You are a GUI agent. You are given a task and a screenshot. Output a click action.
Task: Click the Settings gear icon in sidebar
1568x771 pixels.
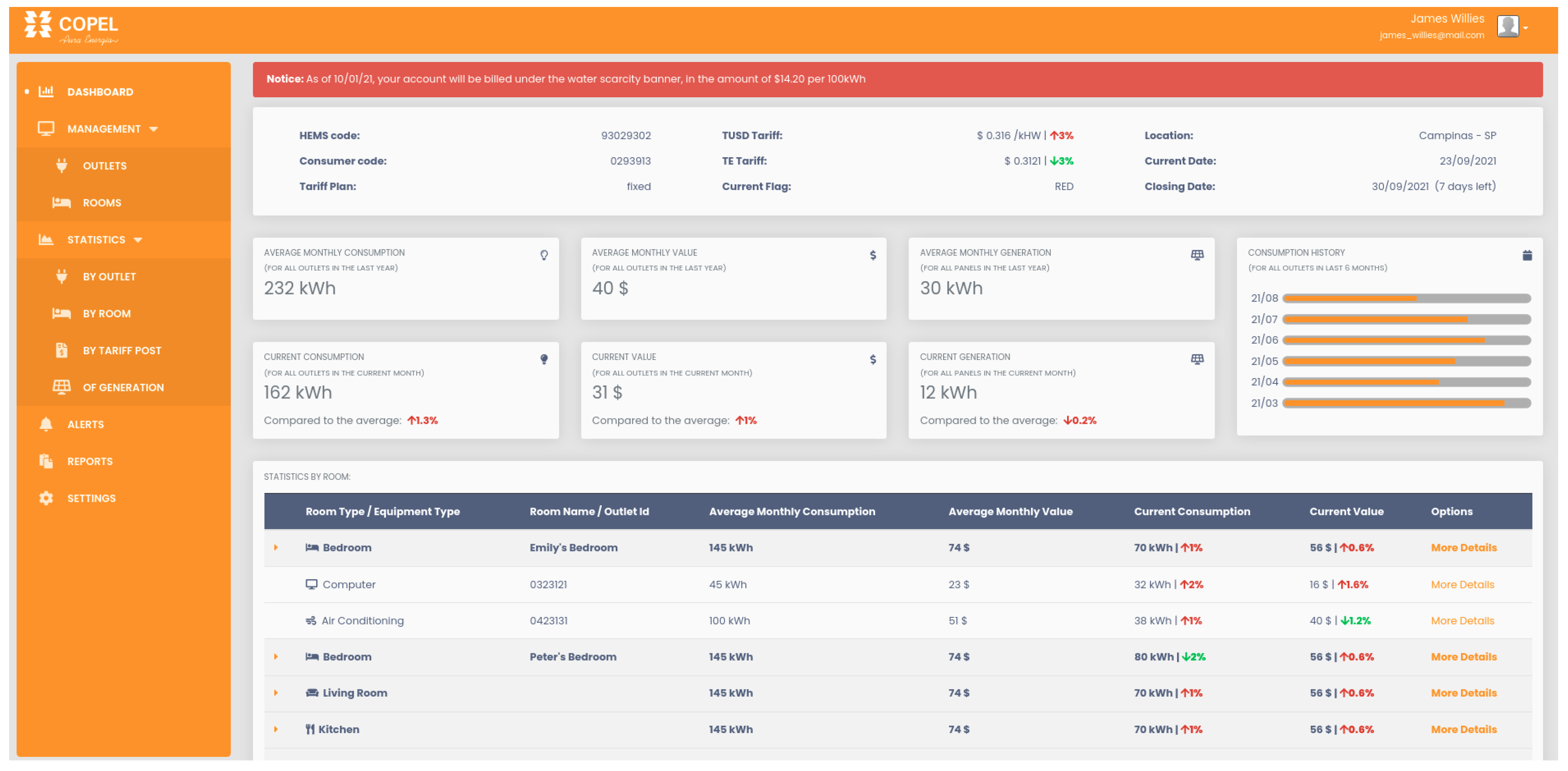pos(46,498)
